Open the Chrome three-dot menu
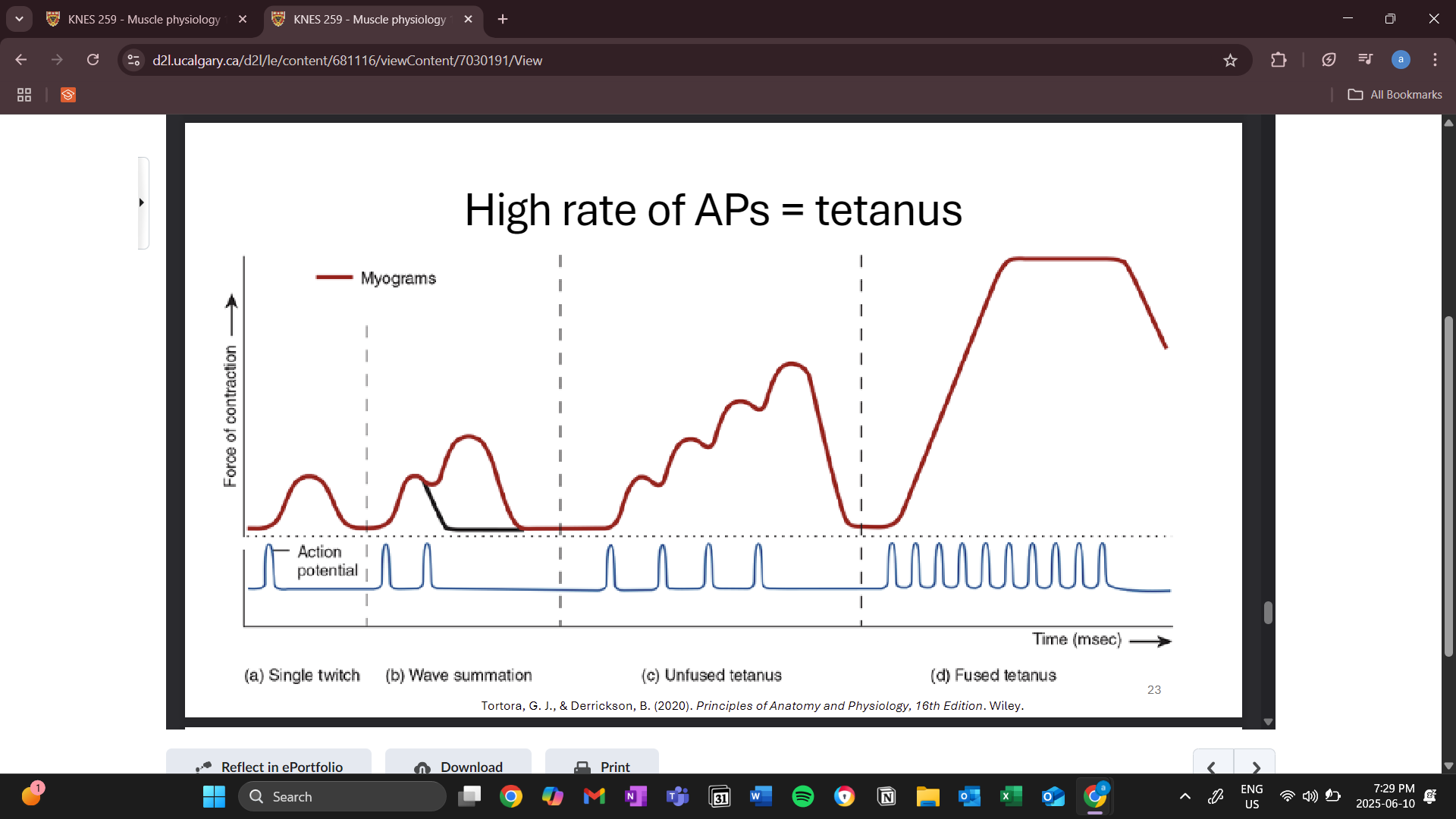The height and width of the screenshot is (819, 1456). (x=1435, y=60)
